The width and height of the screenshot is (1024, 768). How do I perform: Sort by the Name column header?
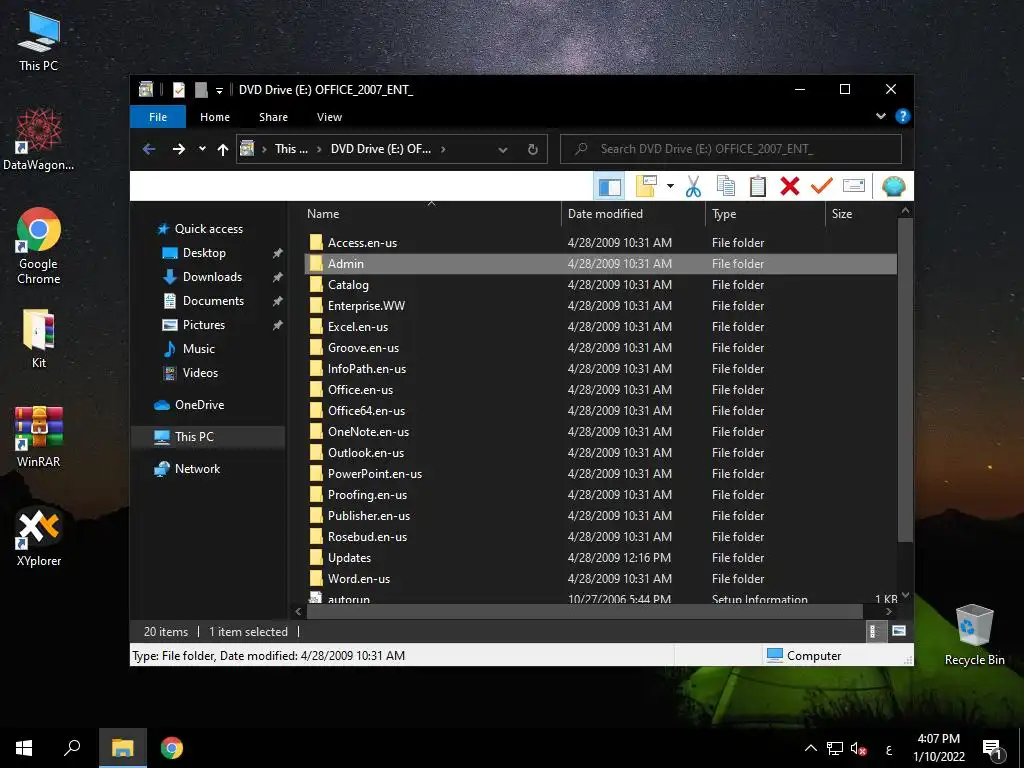click(x=432, y=214)
